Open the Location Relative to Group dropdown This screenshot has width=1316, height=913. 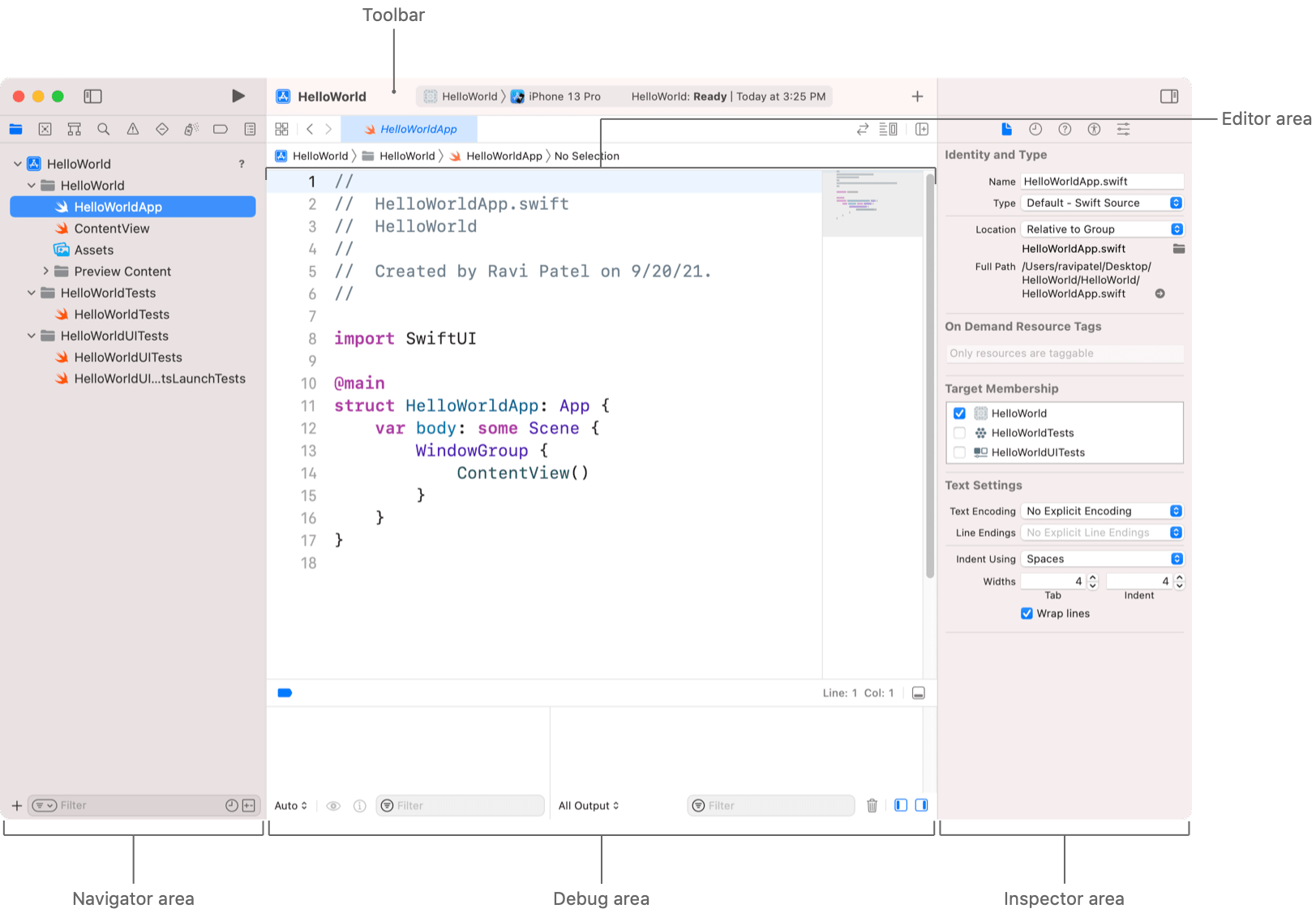point(1102,229)
